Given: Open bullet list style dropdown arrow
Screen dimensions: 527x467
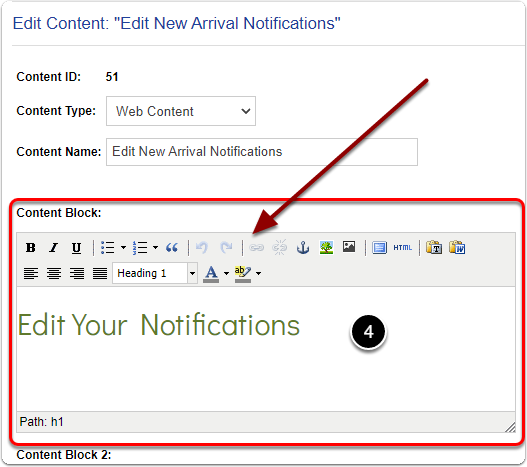Looking at the screenshot, I should point(123,248).
